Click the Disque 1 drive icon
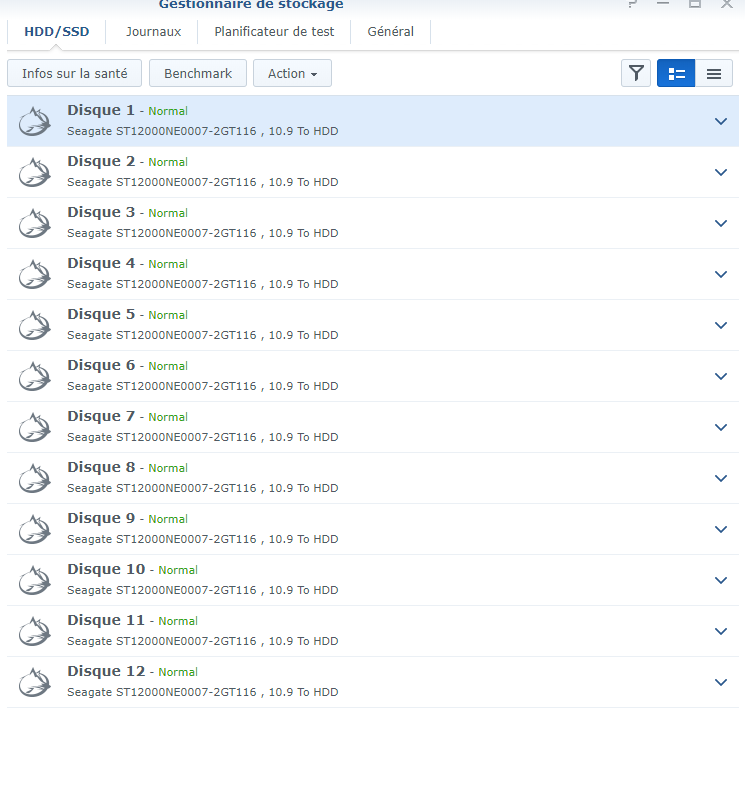745x801 pixels. (35, 121)
